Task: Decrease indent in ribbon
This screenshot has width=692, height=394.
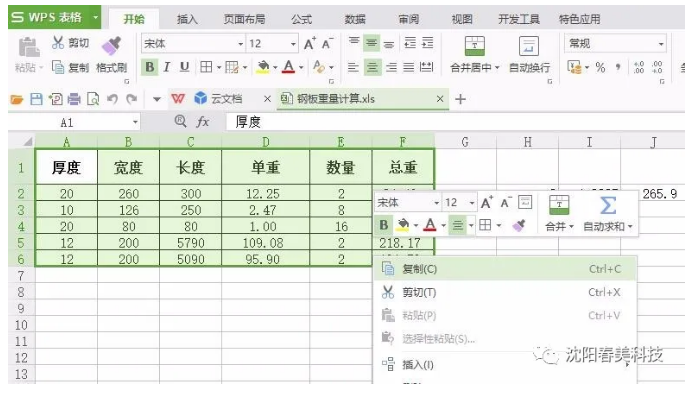Action: pyautogui.click(x=410, y=43)
